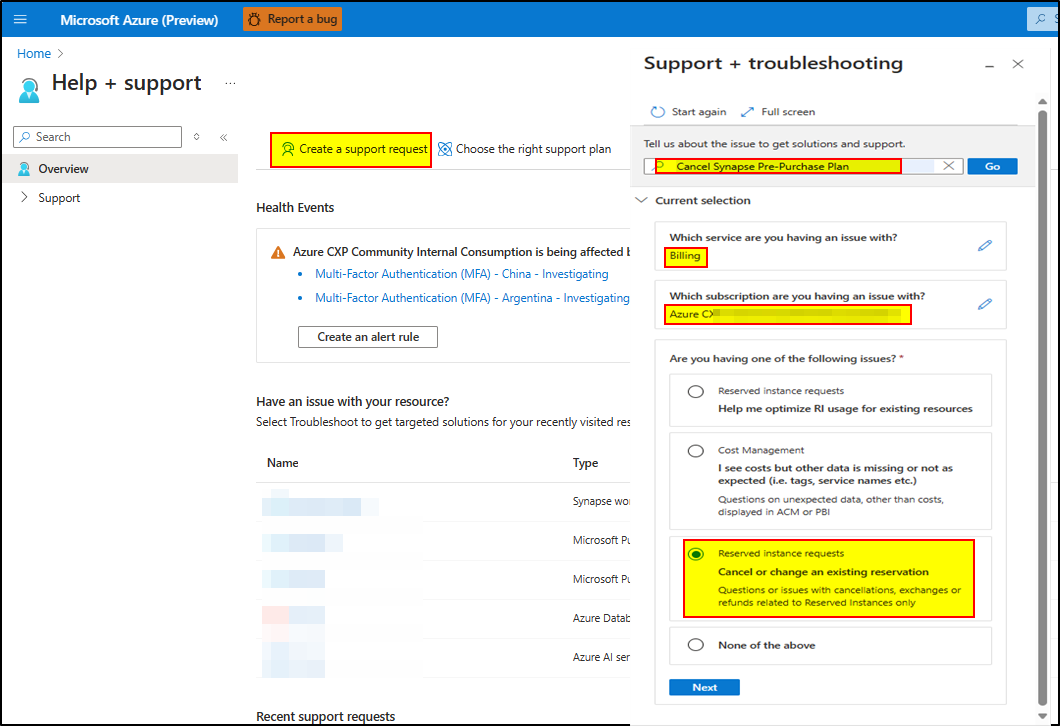This screenshot has width=1060, height=726.
Task: Click the Microsoft Azure (Preview) title
Action: point(139,20)
